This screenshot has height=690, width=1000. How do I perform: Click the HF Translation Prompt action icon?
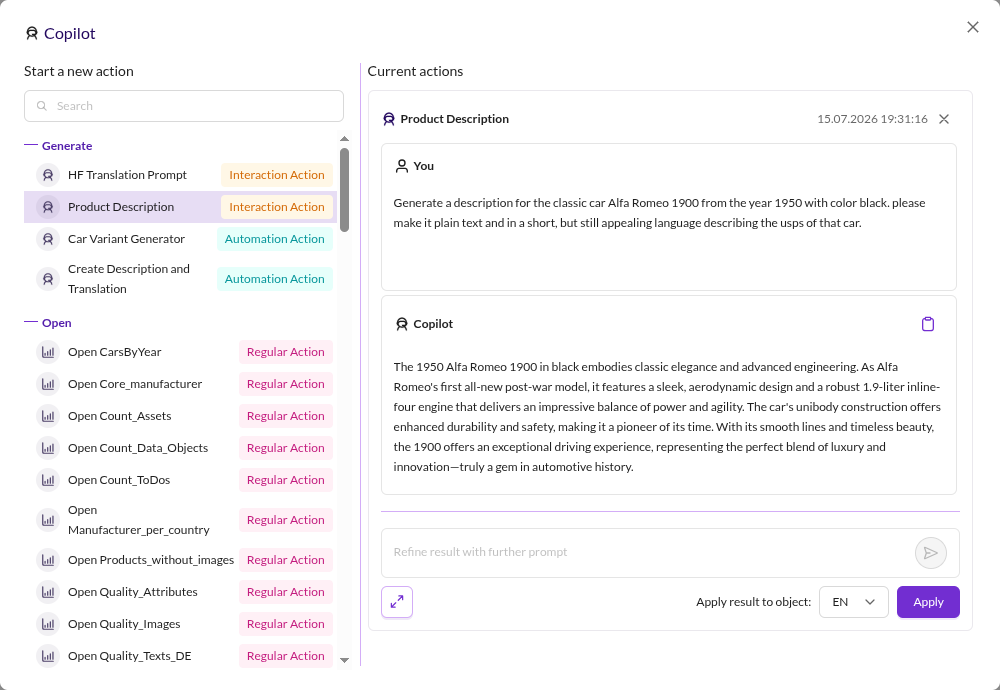[48, 175]
